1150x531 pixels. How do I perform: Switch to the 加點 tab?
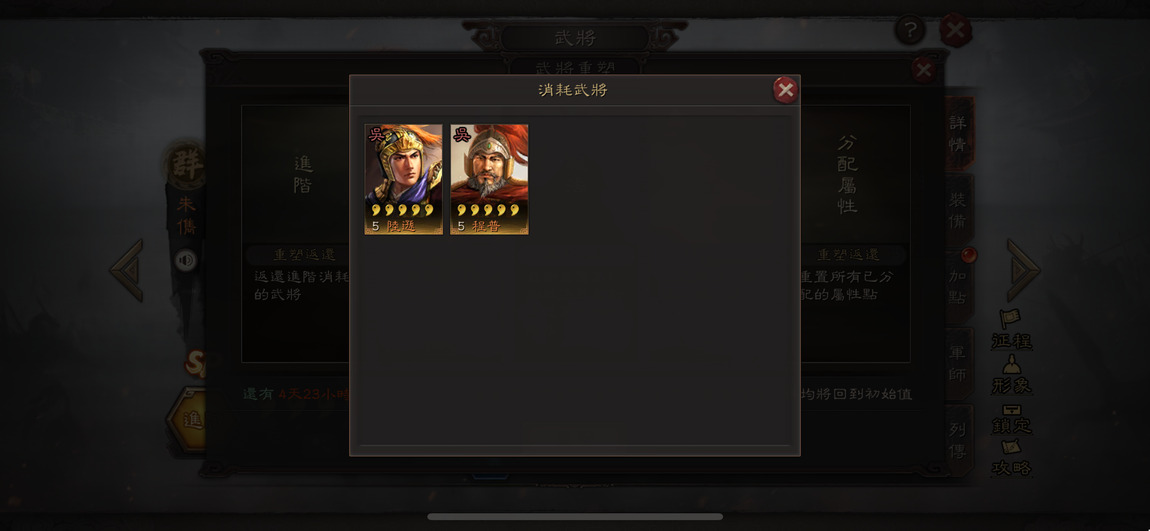(958, 287)
